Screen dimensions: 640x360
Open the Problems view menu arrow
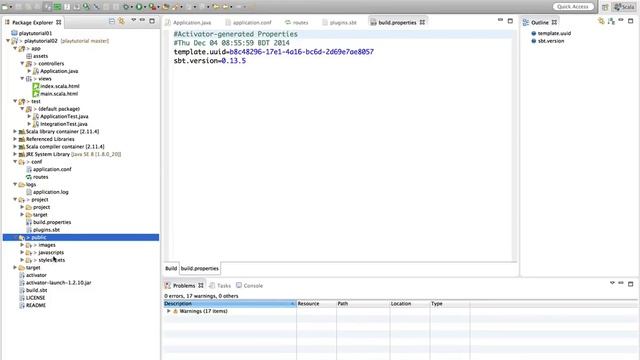(x=612, y=283)
